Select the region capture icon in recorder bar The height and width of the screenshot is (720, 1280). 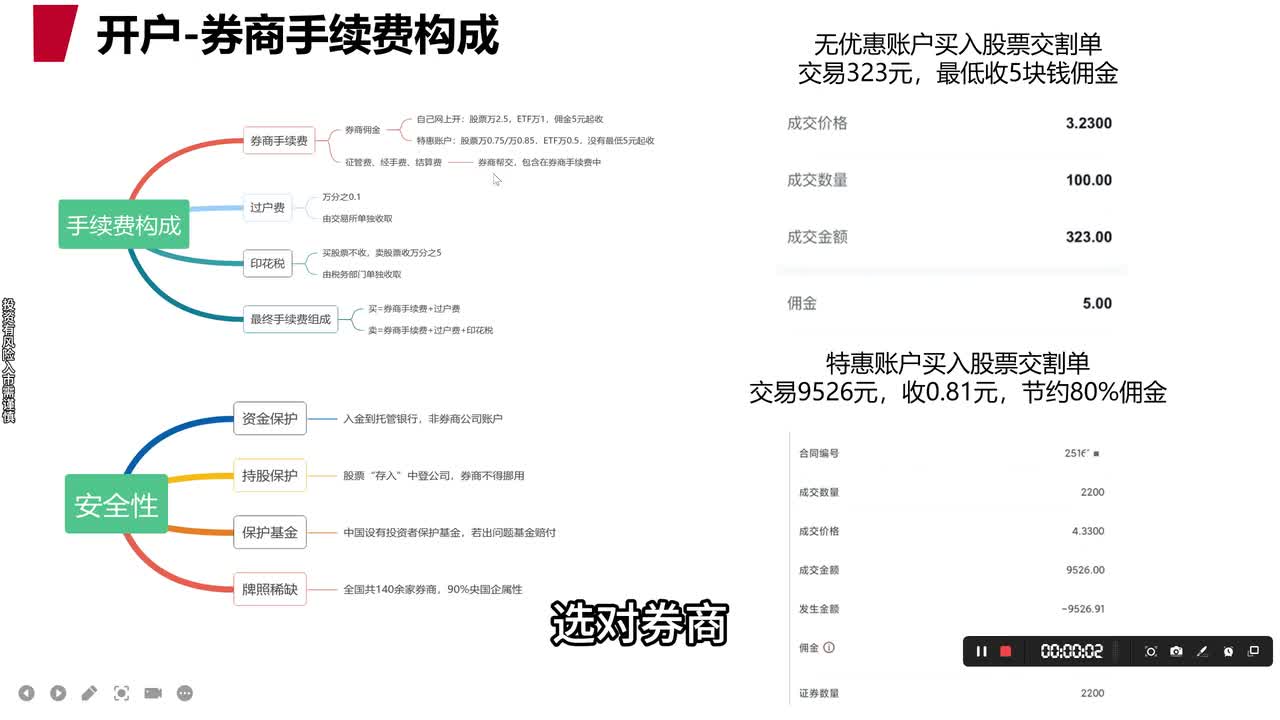point(1151,651)
